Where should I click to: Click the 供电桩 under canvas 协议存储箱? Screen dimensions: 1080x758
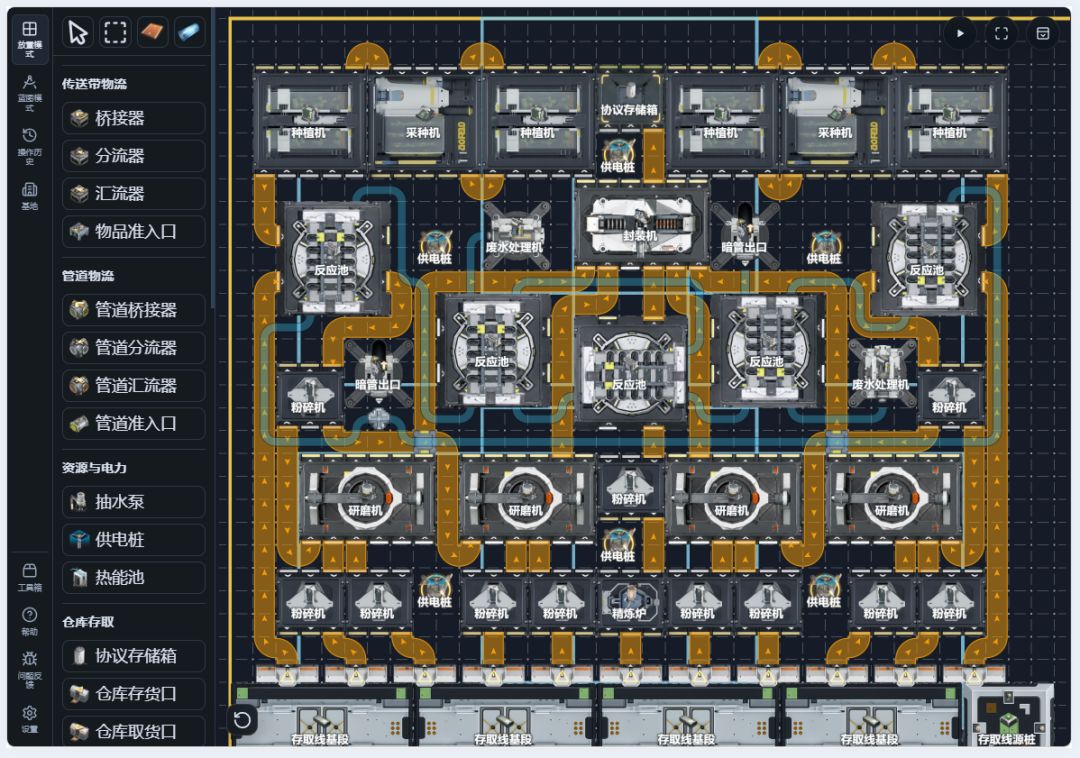618,156
